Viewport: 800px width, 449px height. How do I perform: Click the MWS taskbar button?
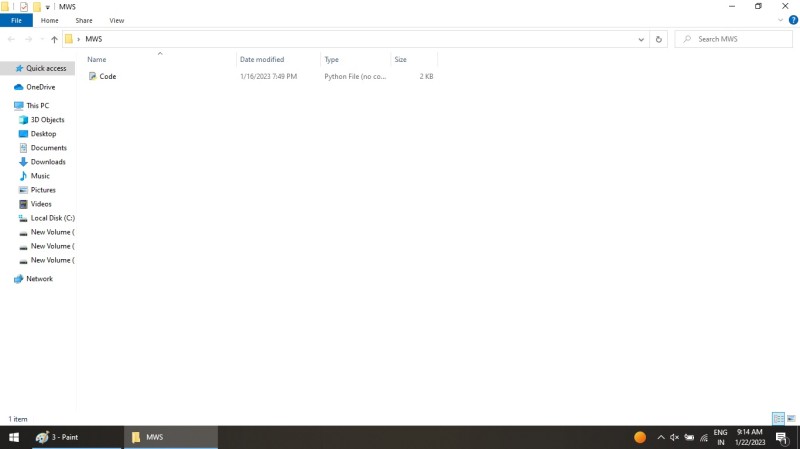coord(170,437)
